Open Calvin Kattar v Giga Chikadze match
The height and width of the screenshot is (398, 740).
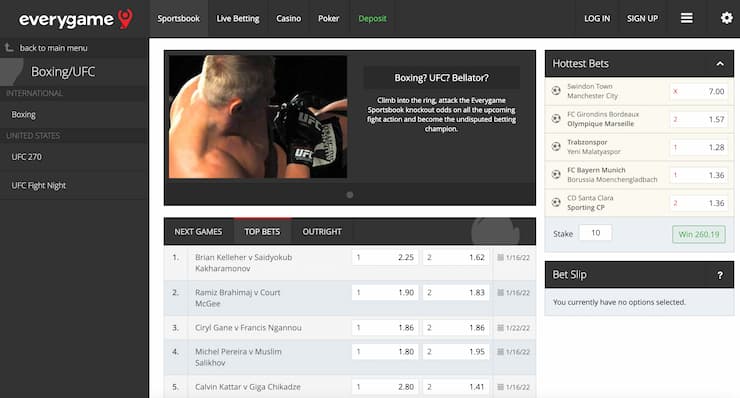point(248,387)
